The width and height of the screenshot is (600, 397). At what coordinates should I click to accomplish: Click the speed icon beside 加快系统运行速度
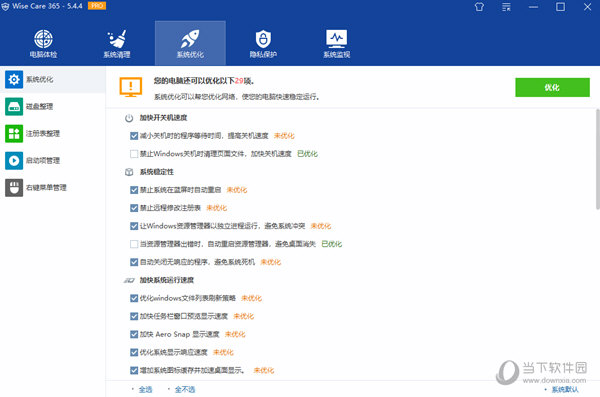(129, 280)
